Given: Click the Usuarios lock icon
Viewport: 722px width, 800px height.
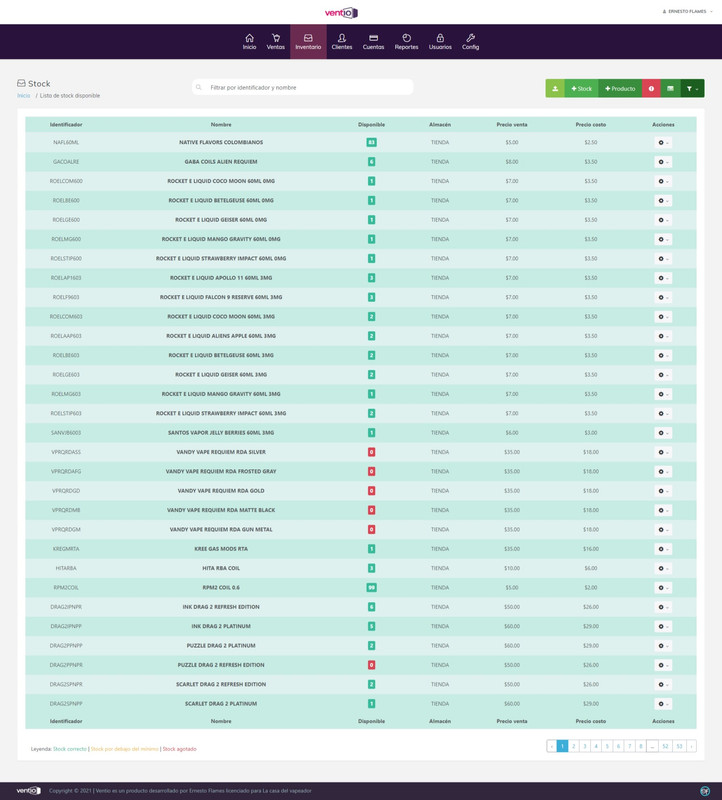Looking at the screenshot, I should [x=440, y=38].
